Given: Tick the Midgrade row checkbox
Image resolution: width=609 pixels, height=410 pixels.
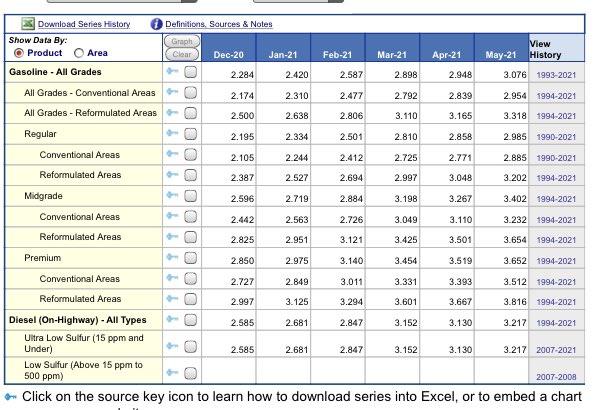Looking at the screenshot, I should (x=190, y=196).
